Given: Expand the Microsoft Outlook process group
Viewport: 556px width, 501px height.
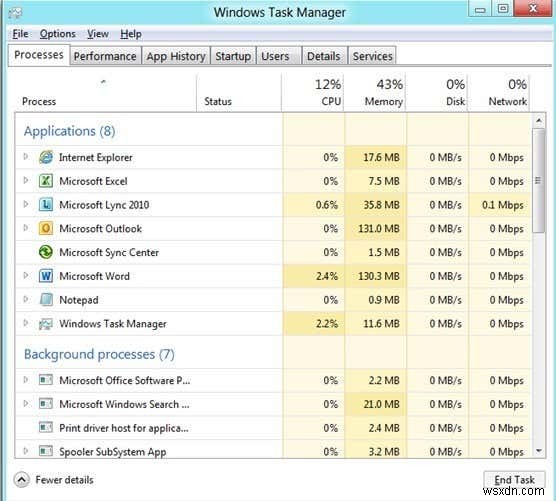Looking at the screenshot, I should point(26,228).
